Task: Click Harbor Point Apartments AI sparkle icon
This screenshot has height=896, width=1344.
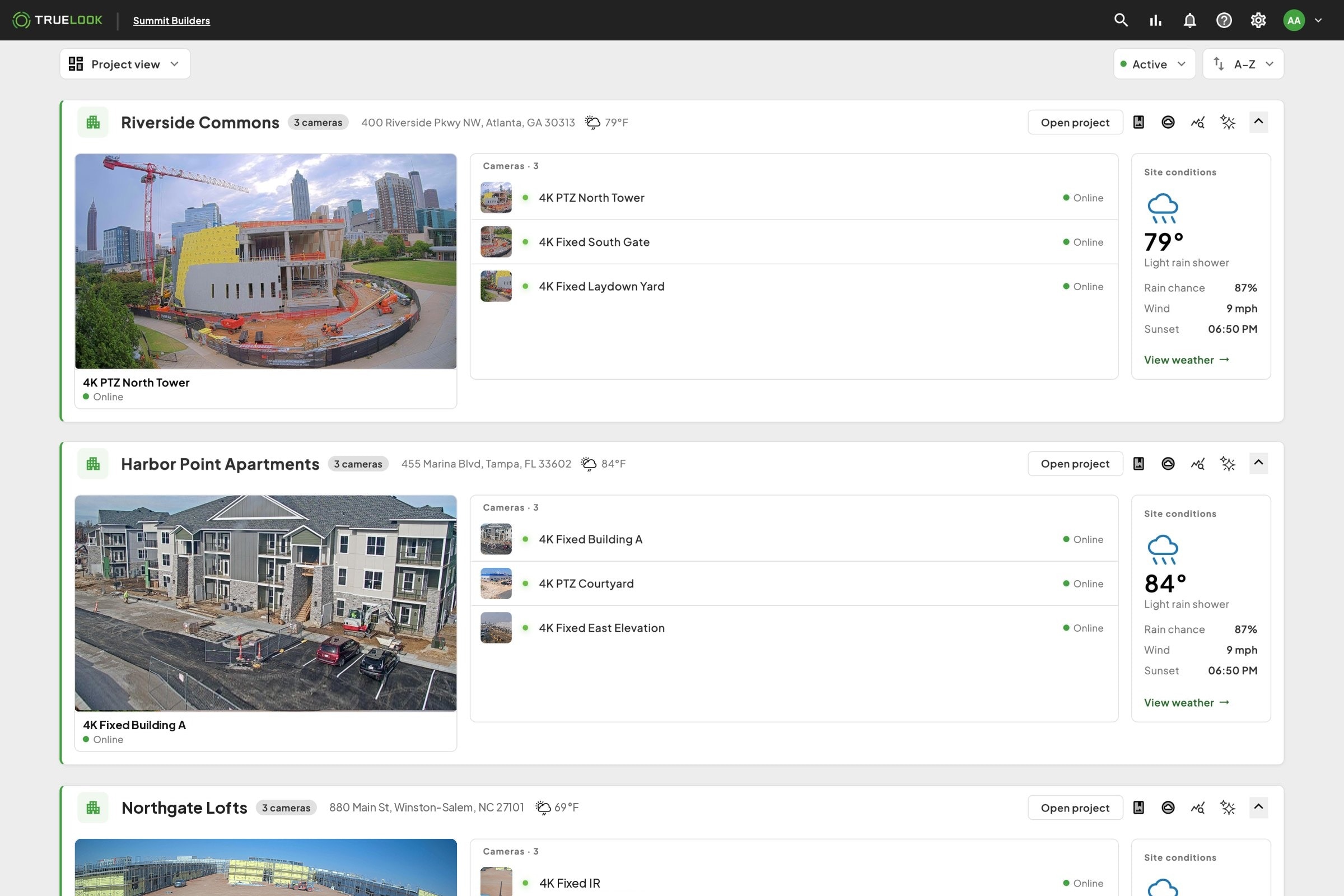Action: [x=1228, y=464]
